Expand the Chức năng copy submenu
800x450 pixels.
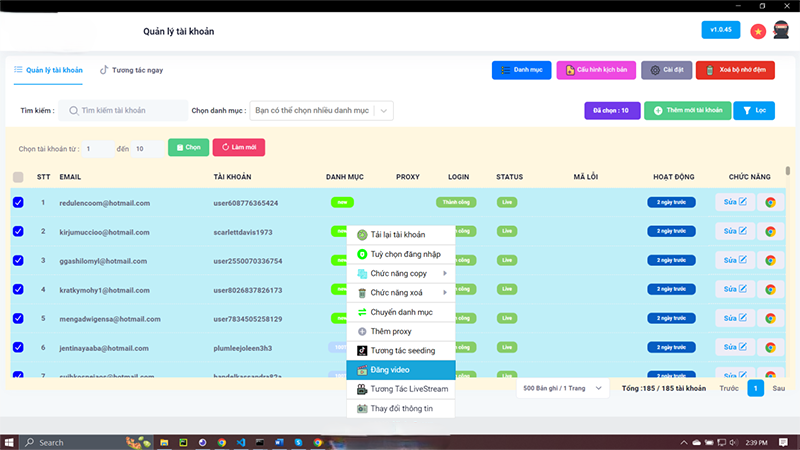tap(400, 273)
